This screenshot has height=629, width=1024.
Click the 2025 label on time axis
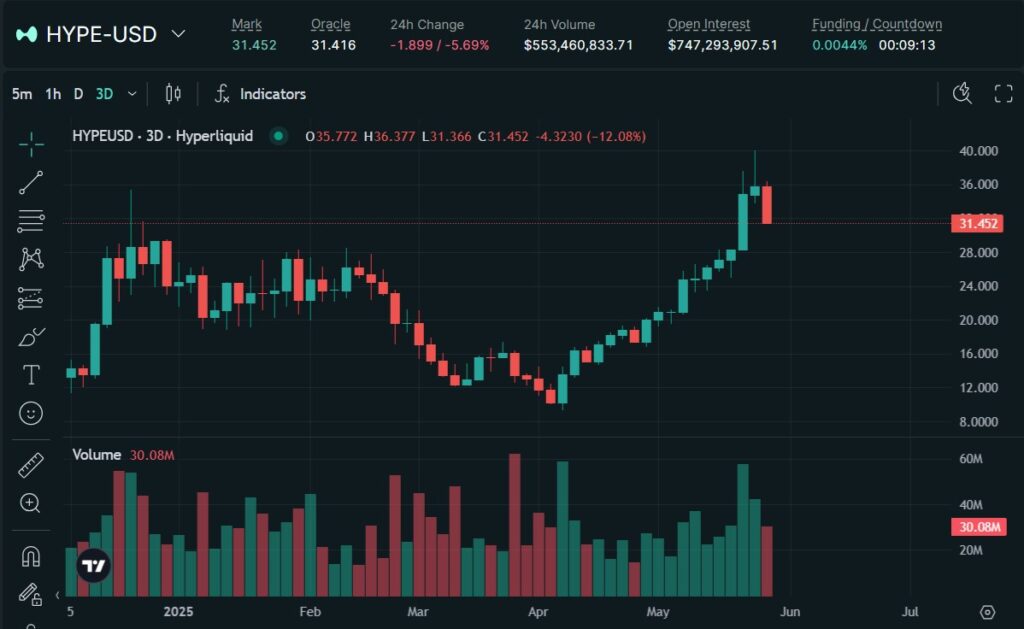coord(178,612)
